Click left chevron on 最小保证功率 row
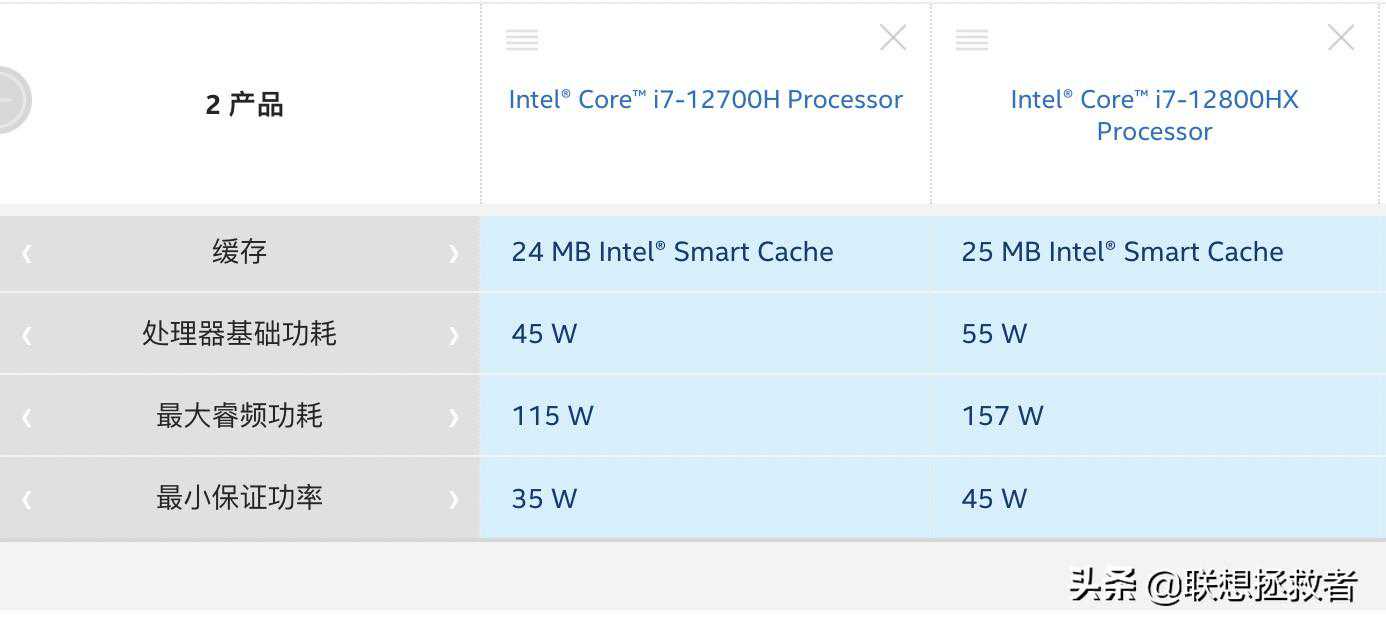The height and width of the screenshot is (622, 1386). pos(27,500)
